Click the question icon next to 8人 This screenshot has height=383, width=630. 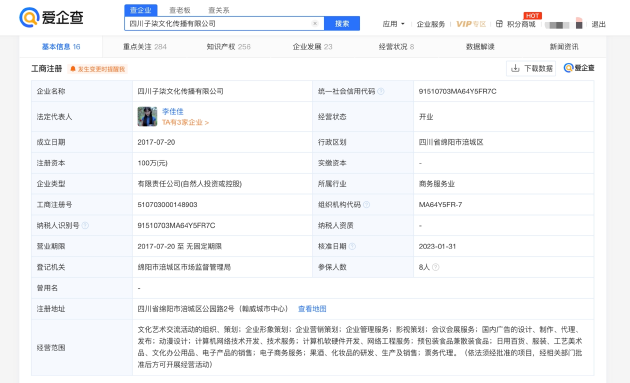tap(436, 267)
